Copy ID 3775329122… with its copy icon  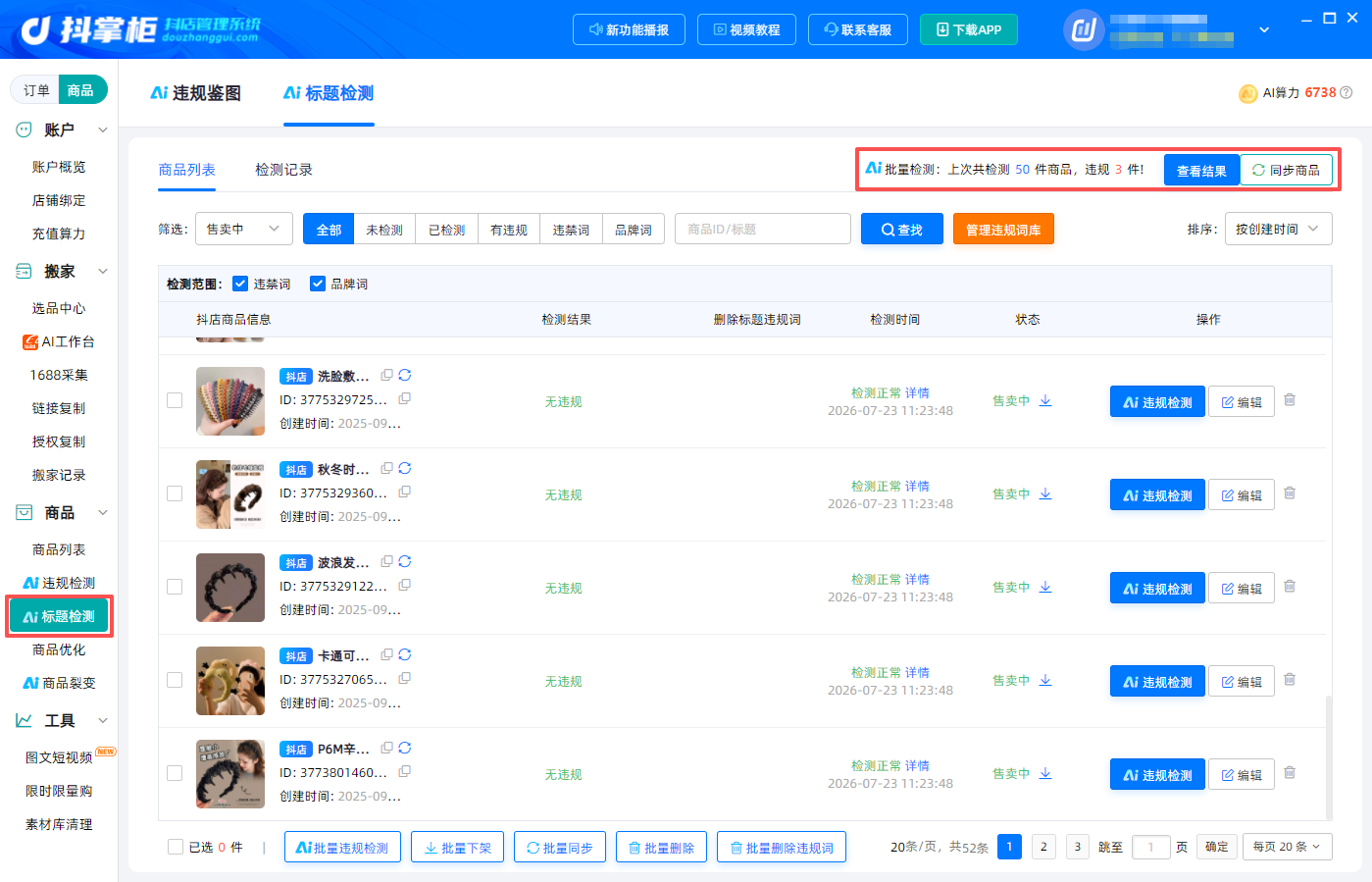pyautogui.click(x=404, y=585)
